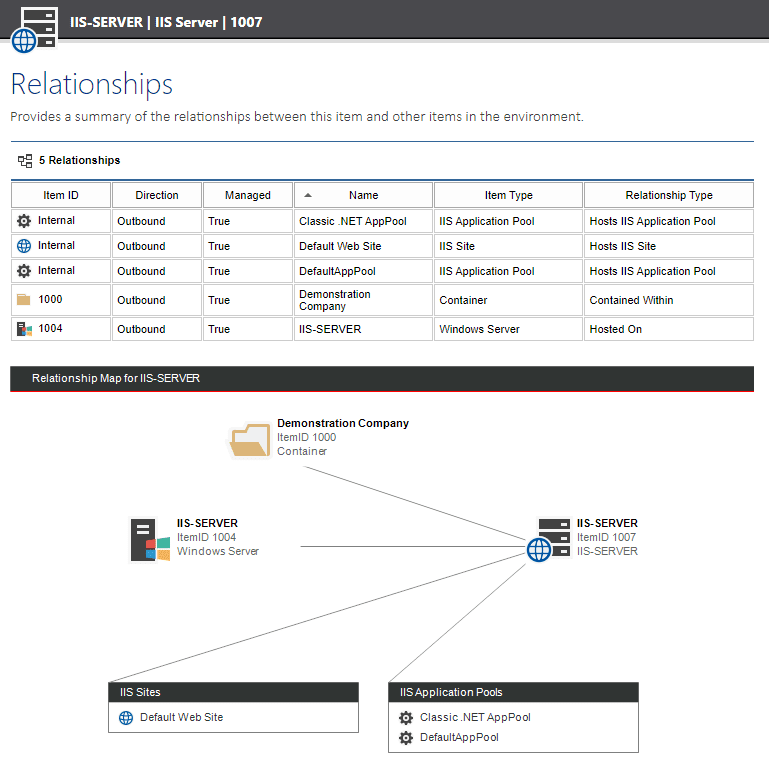Click the IIS Sites box header

pyautogui.click(x=233, y=692)
